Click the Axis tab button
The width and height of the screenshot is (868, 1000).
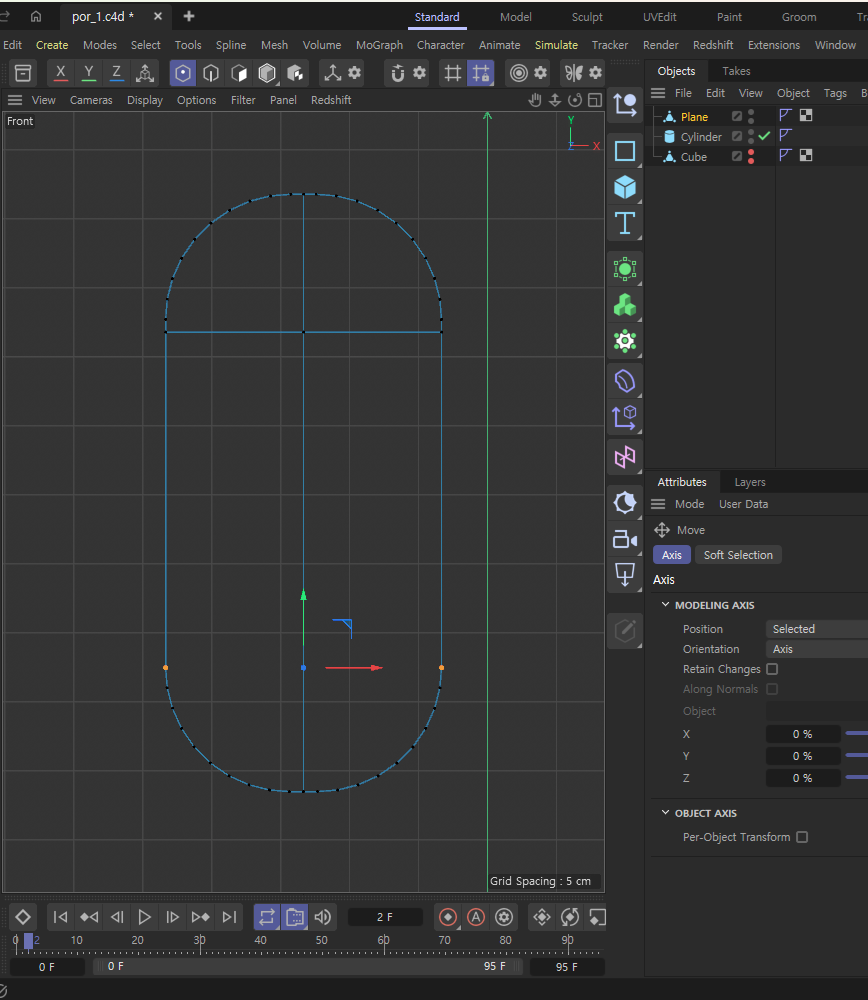click(x=672, y=555)
